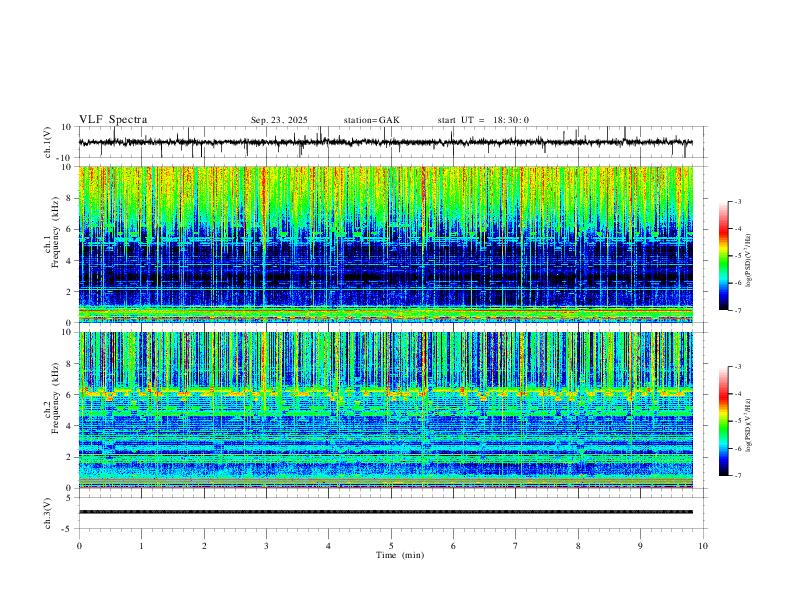This screenshot has height=612, width=792.
Task: Click the time axis tick label '0'
Action: (79, 546)
